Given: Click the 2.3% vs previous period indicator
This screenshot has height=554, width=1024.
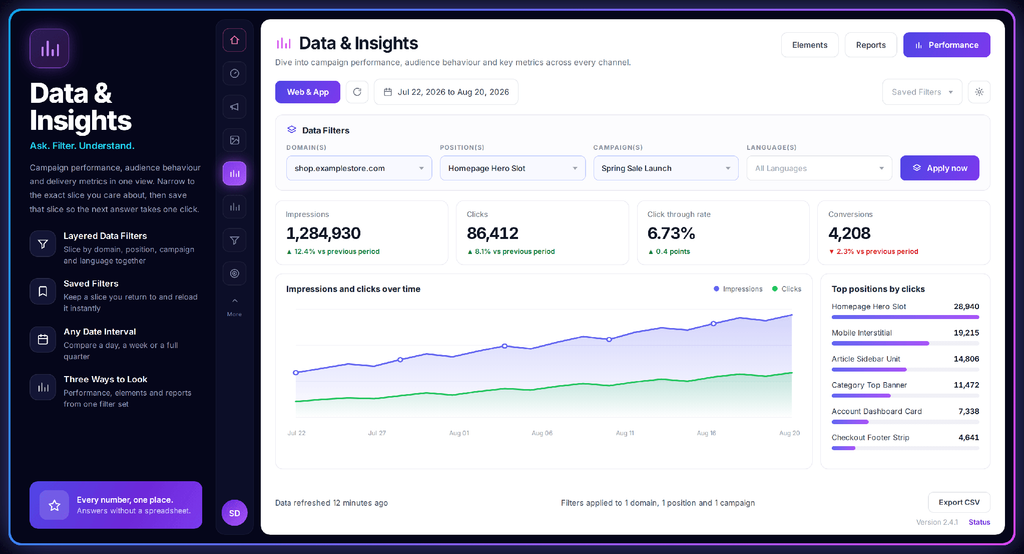Looking at the screenshot, I should [873, 252].
